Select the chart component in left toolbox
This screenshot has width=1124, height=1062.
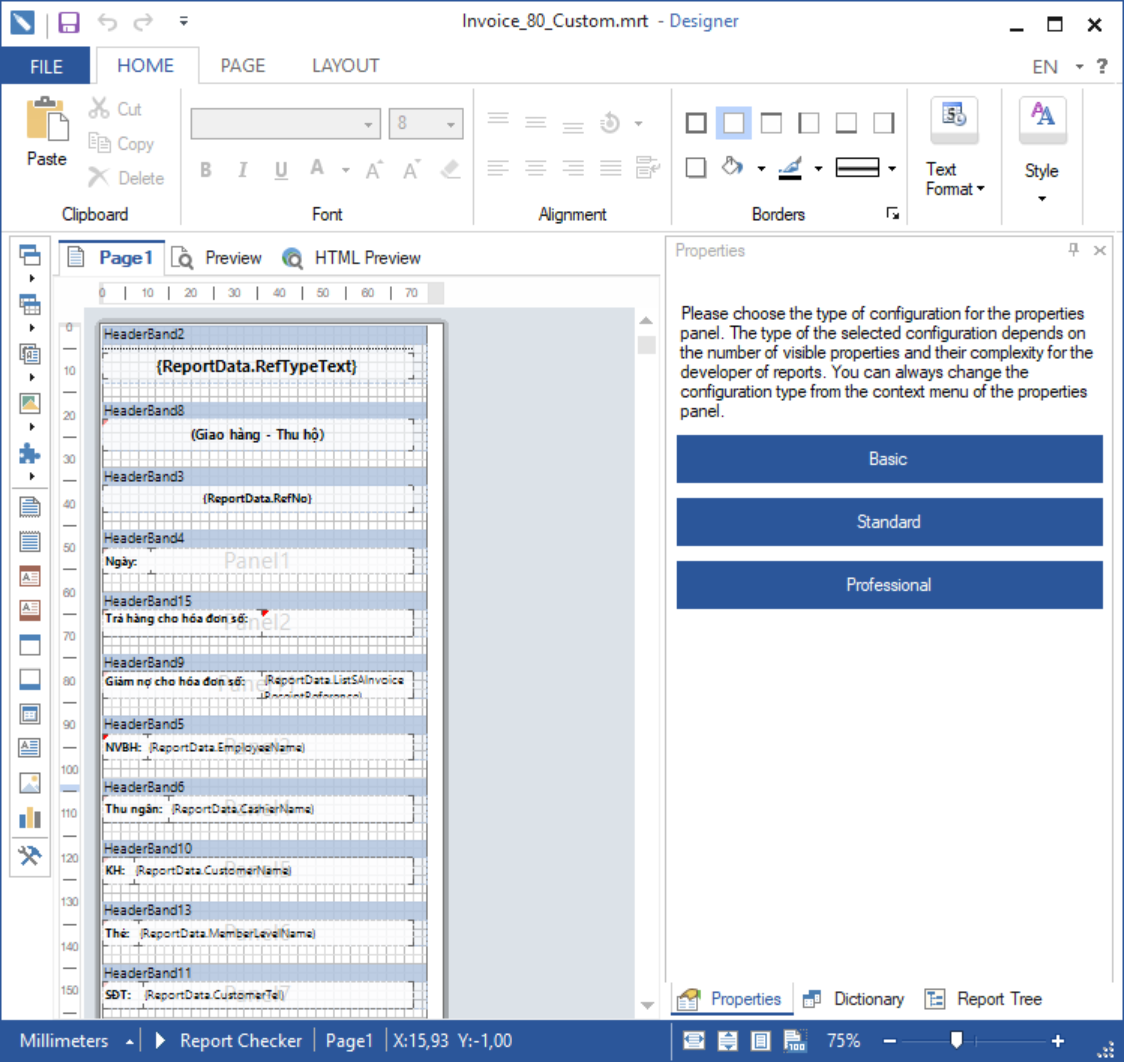pyautogui.click(x=30, y=818)
